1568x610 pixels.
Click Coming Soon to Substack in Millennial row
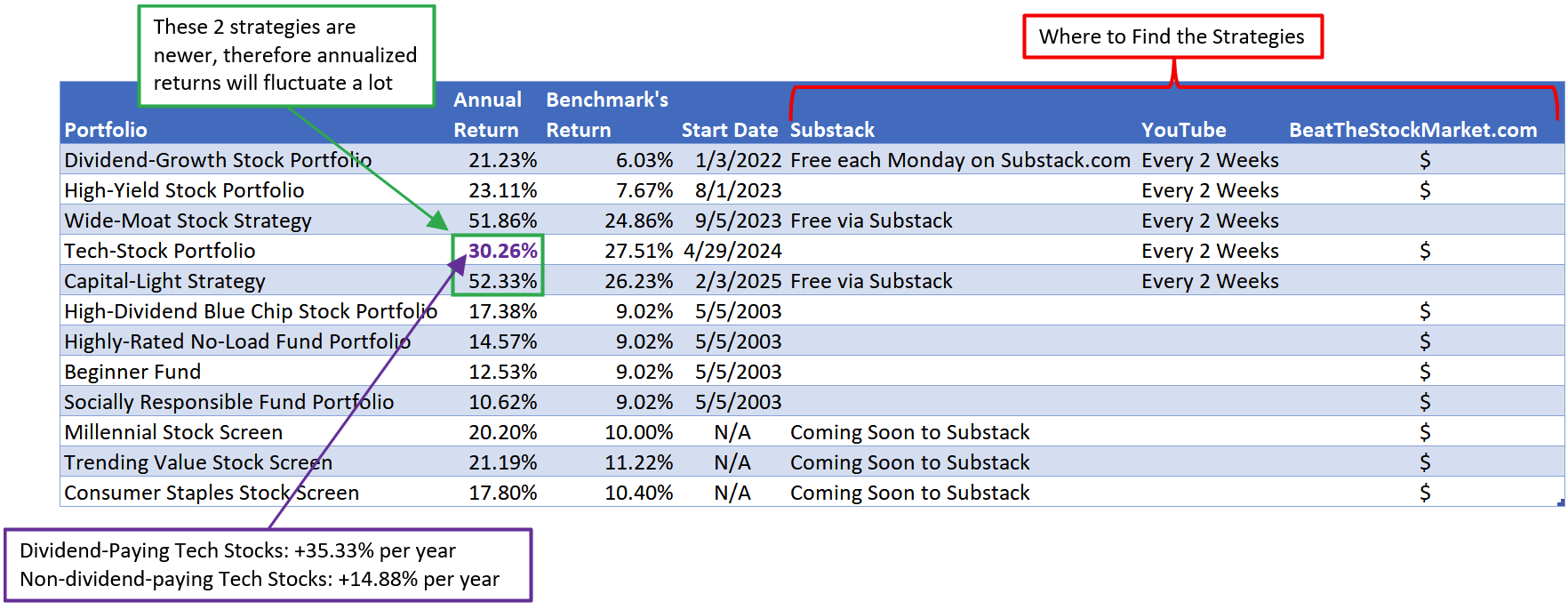[x=910, y=432]
